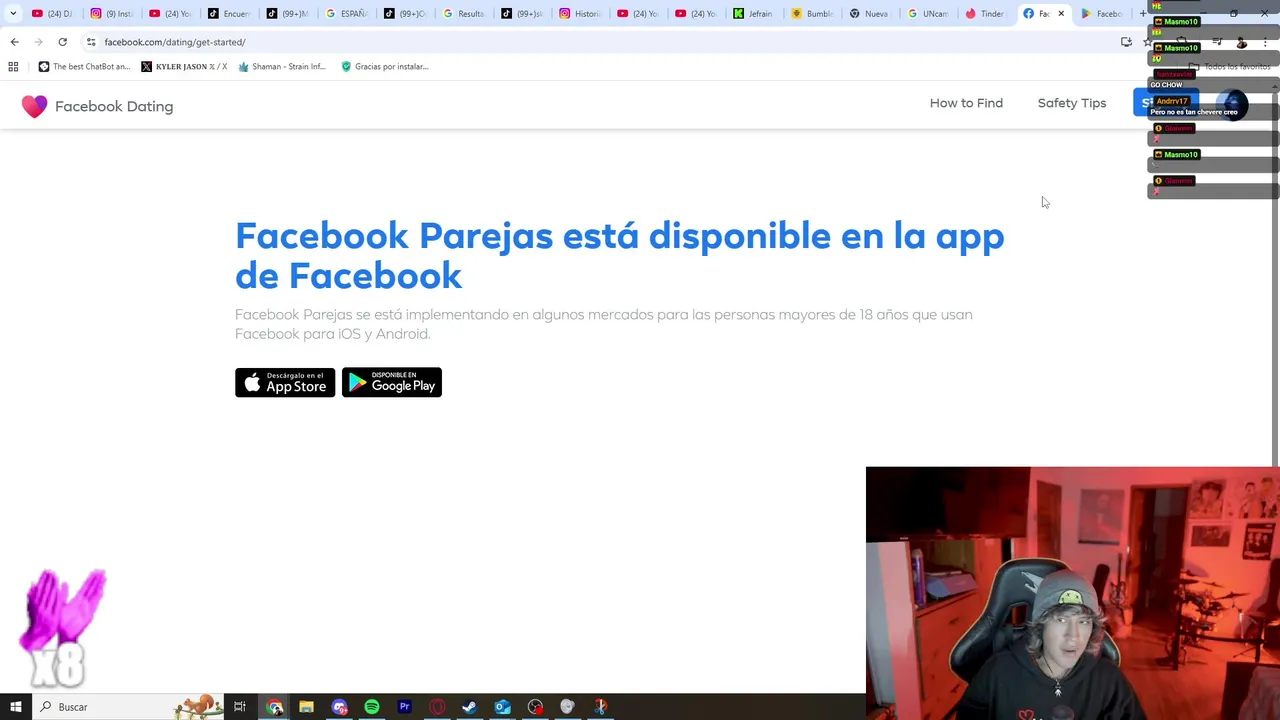This screenshot has width=1280, height=720.
Task: Open the "Gracias por instalar..." bookmark
Action: pos(385,67)
